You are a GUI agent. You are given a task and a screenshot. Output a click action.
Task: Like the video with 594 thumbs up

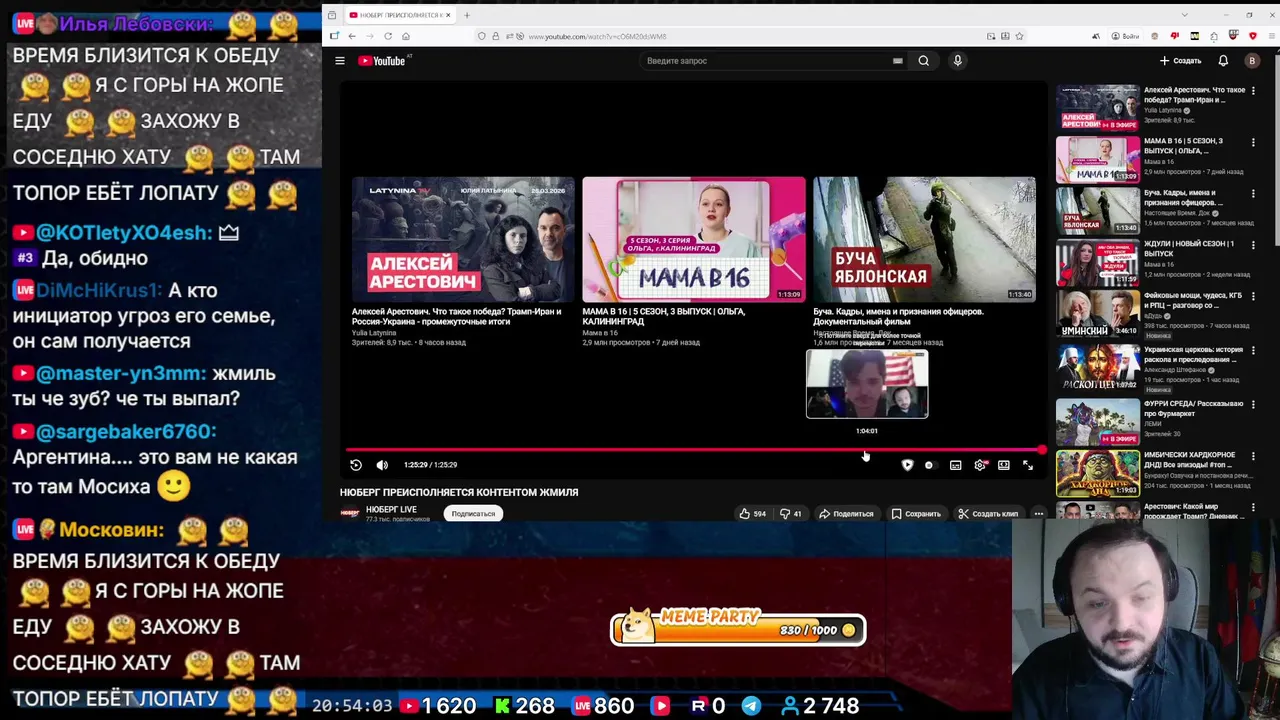pos(752,514)
